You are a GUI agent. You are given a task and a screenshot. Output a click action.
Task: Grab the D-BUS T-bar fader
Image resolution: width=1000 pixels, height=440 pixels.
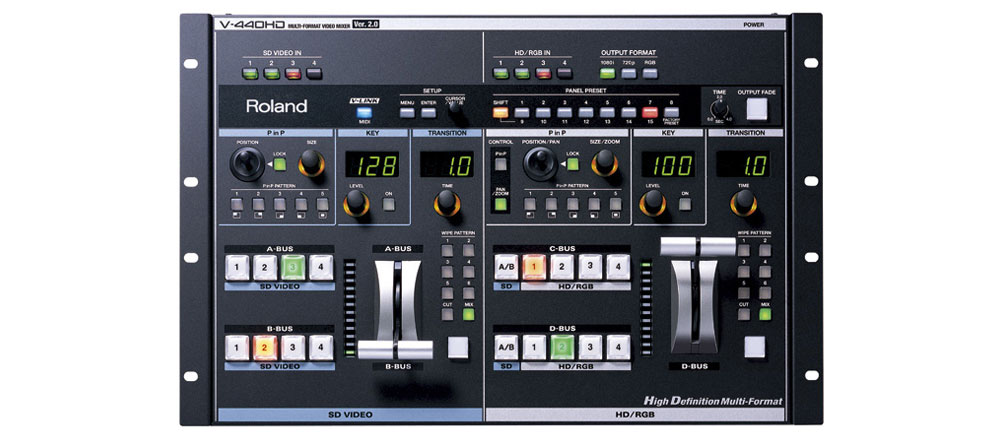click(x=698, y=246)
